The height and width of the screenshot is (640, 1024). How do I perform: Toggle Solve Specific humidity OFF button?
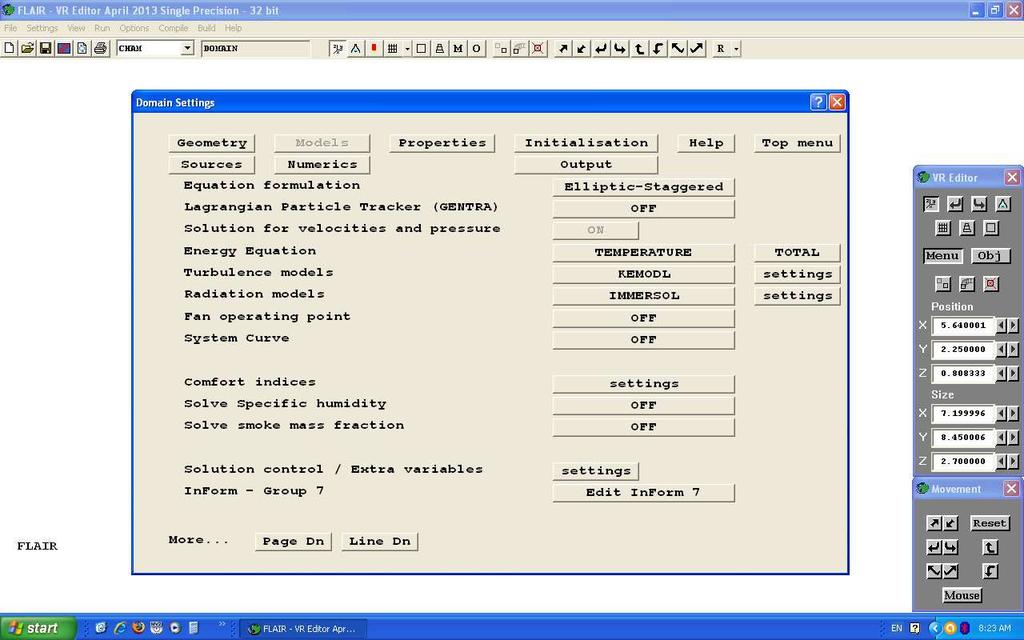click(643, 406)
